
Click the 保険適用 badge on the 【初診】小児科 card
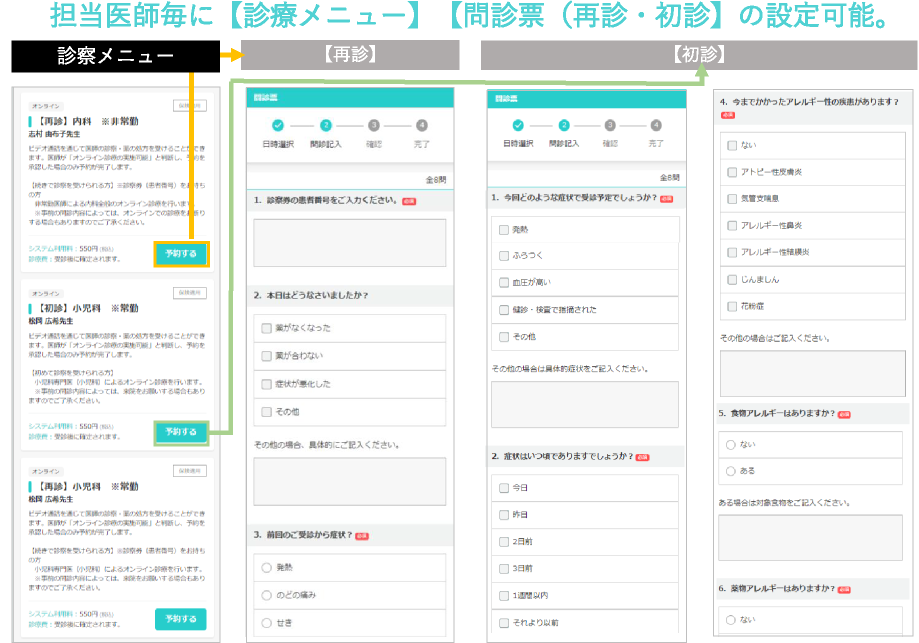point(190,293)
